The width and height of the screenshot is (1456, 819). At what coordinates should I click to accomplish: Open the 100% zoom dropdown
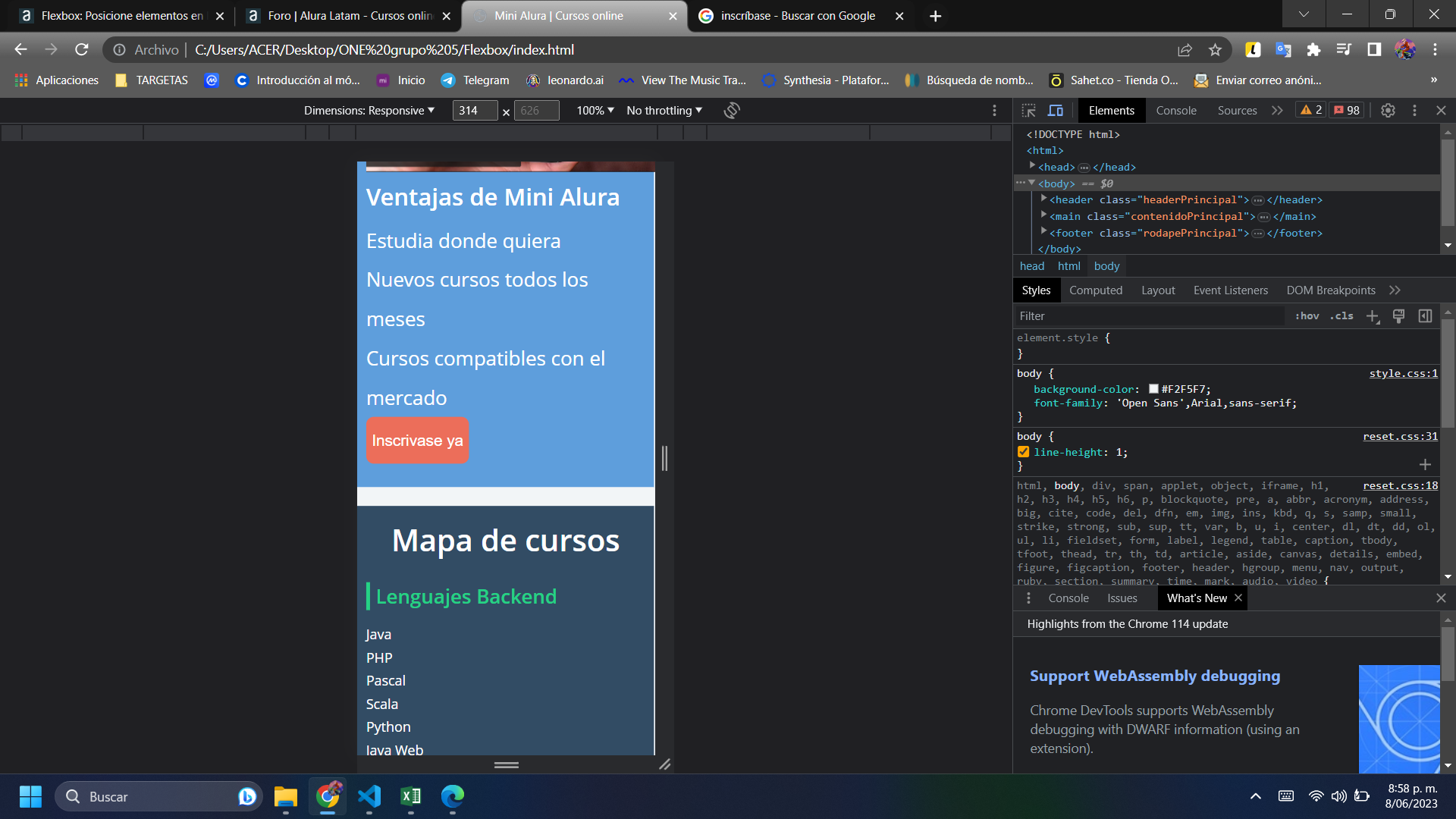[x=595, y=111]
